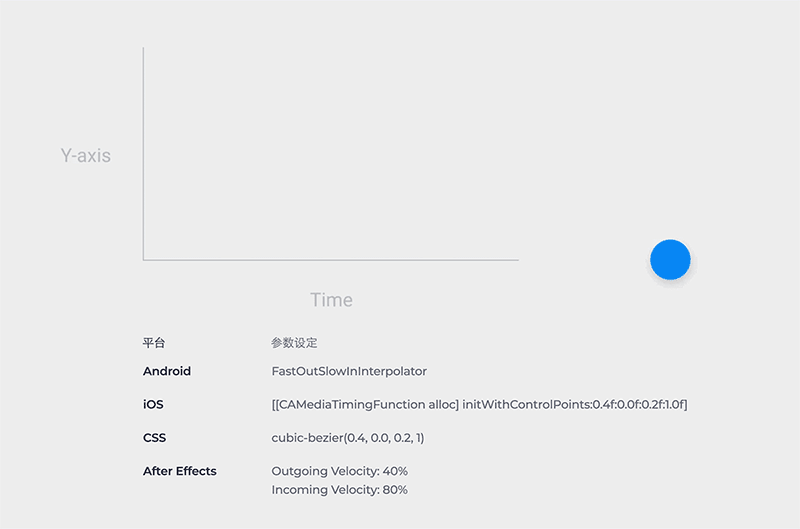
Task: Click the Outgoing Velocity: 40% line
Action: [x=339, y=471]
